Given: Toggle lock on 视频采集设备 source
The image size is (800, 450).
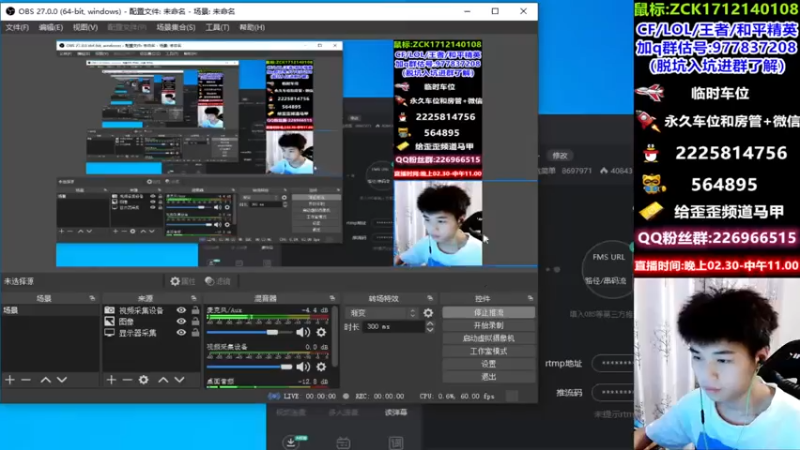Looking at the screenshot, I should [x=195, y=310].
